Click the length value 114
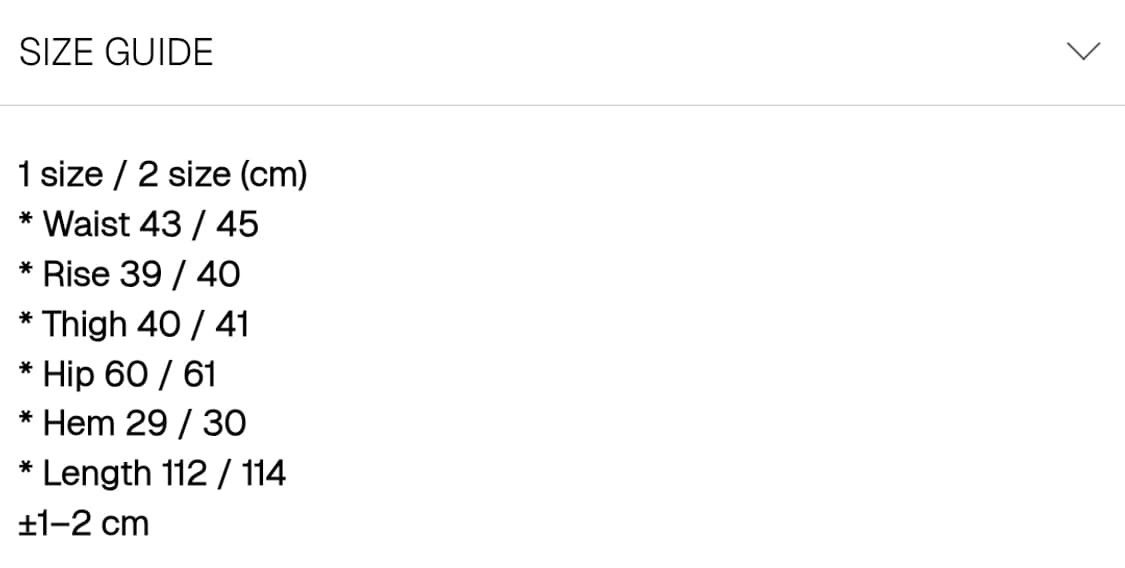This screenshot has width=1125, height=568. (263, 473)
